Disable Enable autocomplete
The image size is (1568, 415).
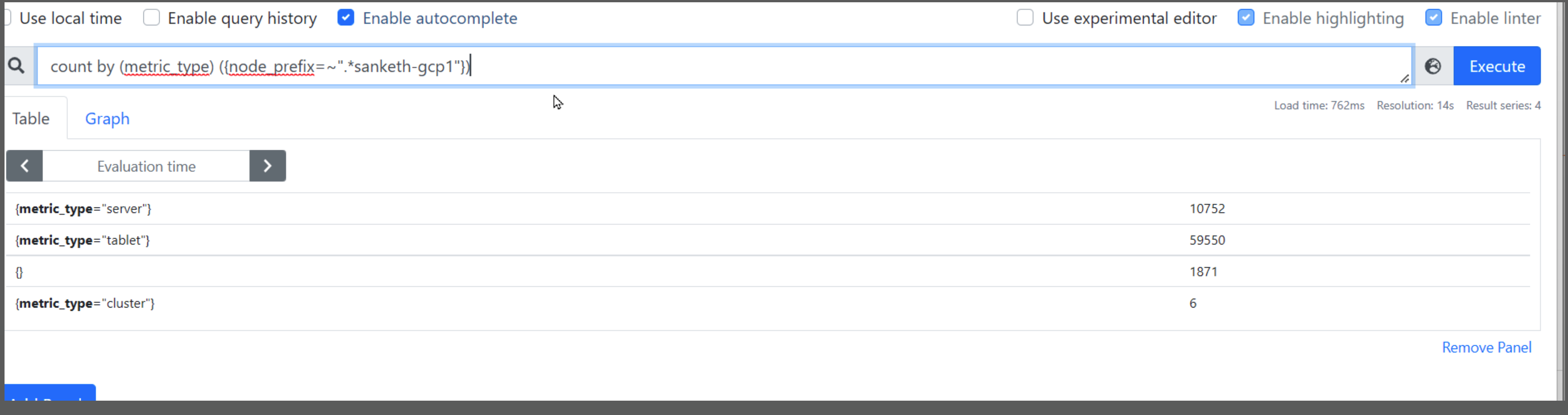[346, 18]
